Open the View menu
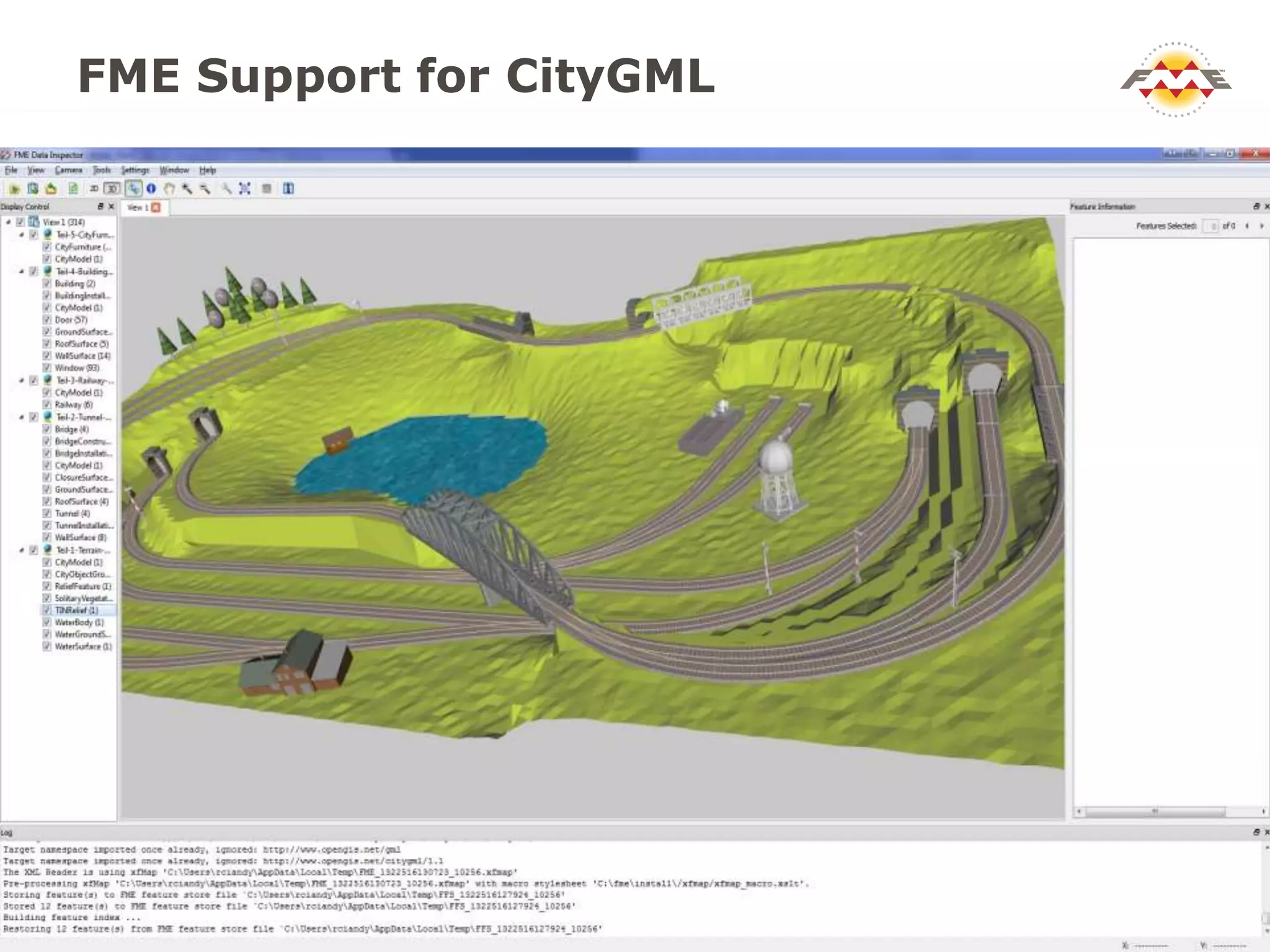This screenshot has width=1270, height=952. point(36,170)
